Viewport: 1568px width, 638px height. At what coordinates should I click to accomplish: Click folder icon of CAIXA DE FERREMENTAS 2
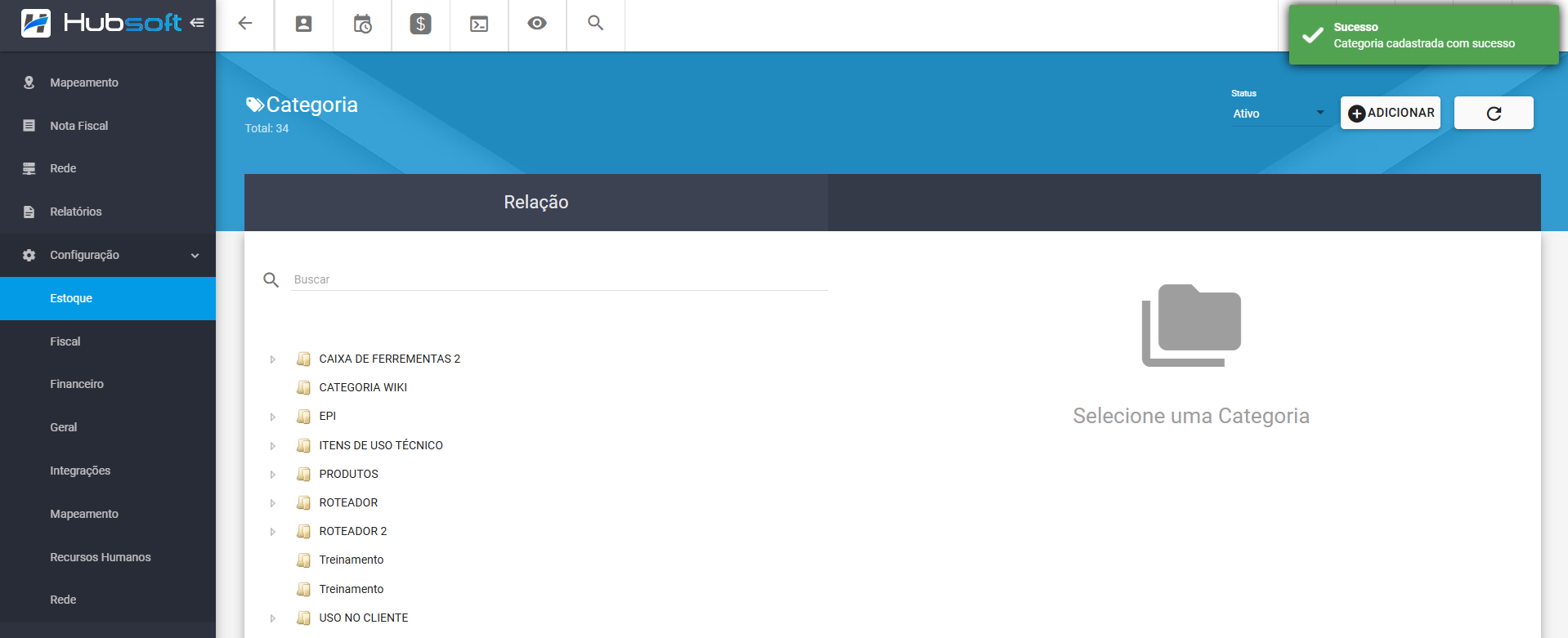[x=303, y=359]
